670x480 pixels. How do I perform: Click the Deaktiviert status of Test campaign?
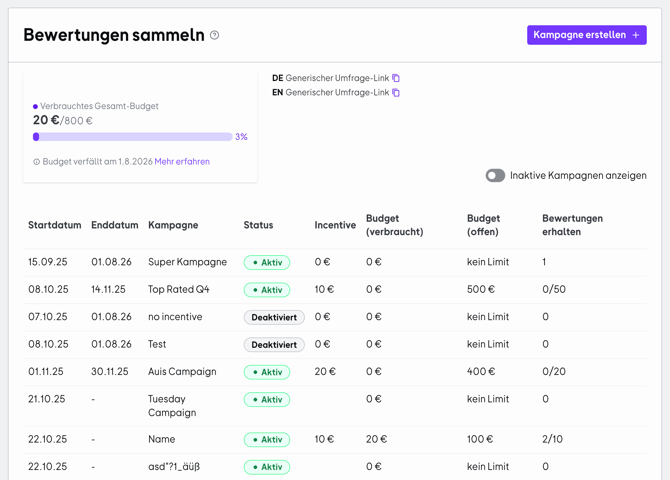(274, 345)
